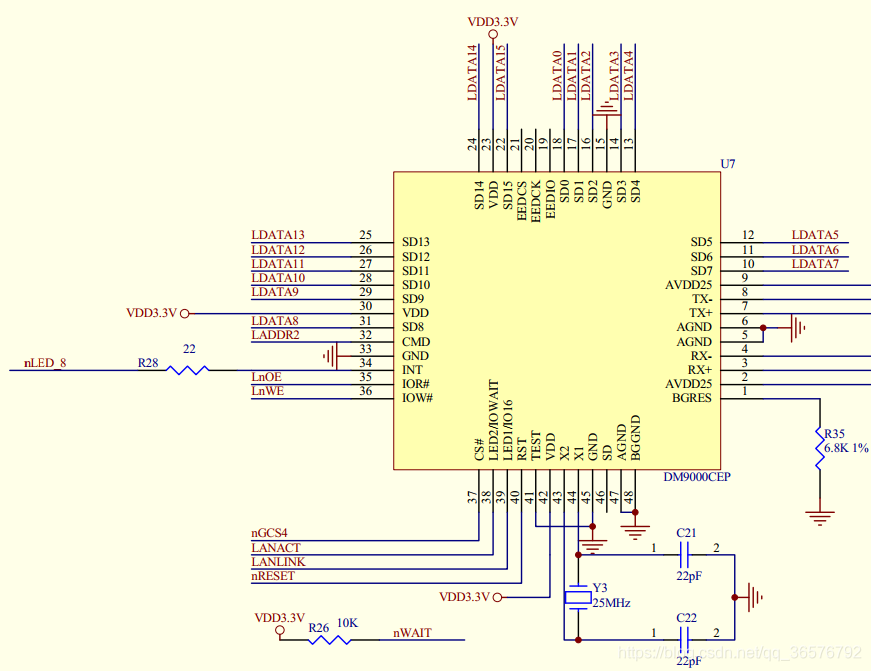Image resolution: width=871 pixels, height=671 pixels.
Task: Select the 22pF value under C21
Action: (x=689, y=576)
